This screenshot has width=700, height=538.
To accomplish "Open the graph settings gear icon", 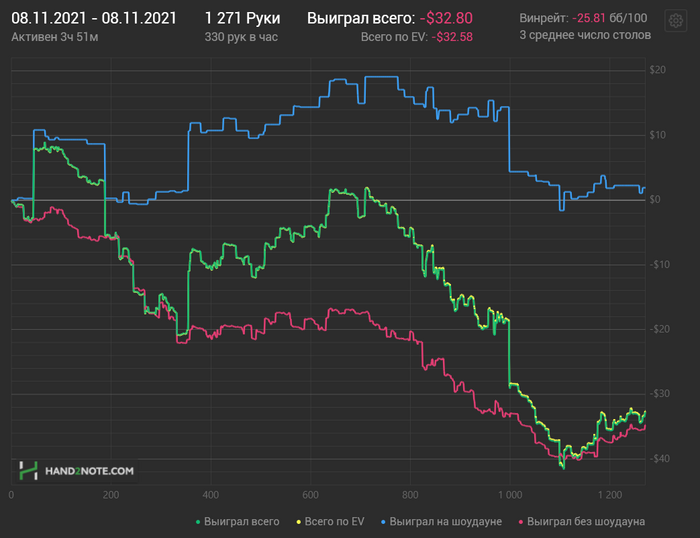I will tap(675, 21).
